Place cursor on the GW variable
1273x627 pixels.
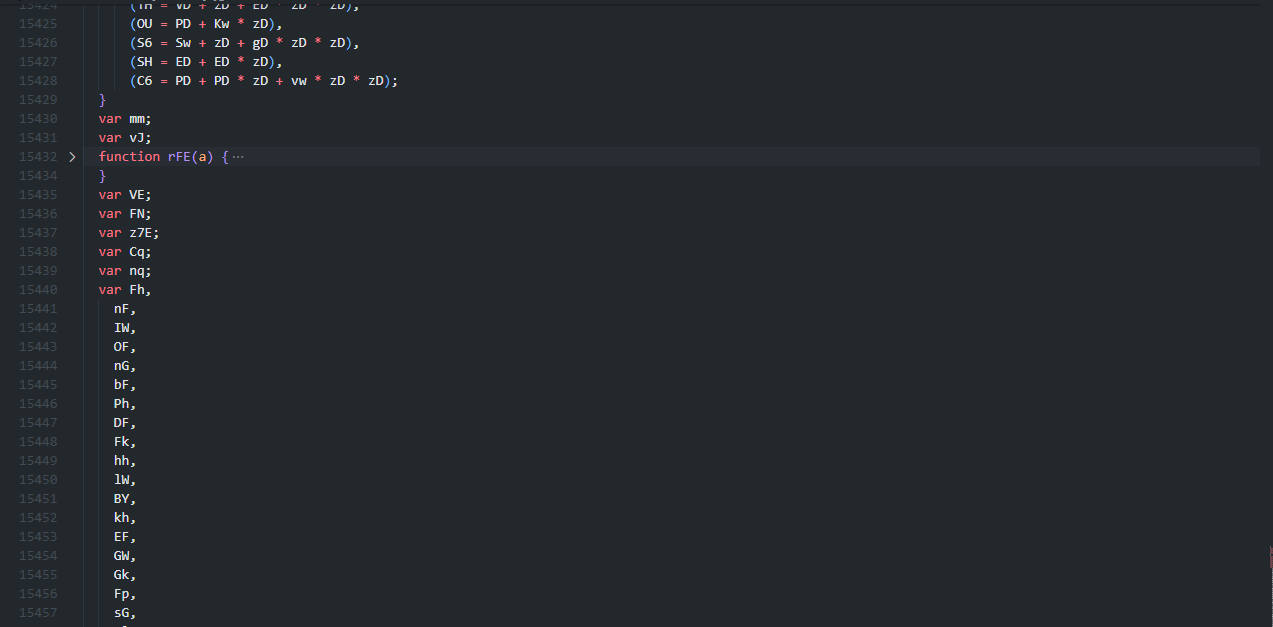tap(121, 556)
